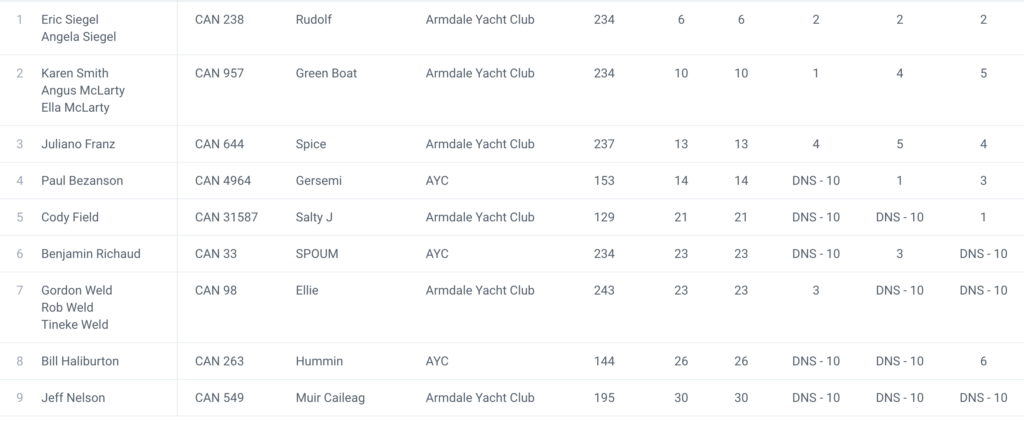Select sail number CAN 31587
Image resolution: width=1024 pixels, height=421 pixels.
click(226, 217)
